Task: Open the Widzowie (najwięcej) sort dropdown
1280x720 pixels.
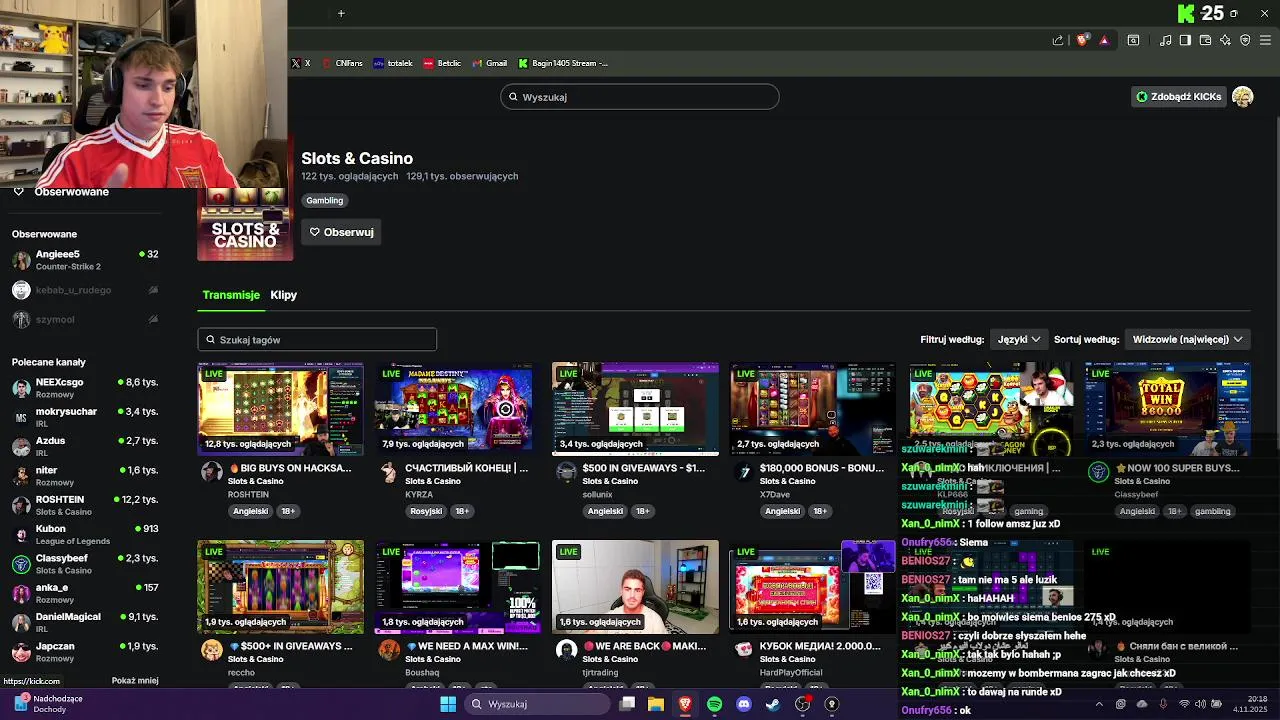Action: (x=1187, y=339)
